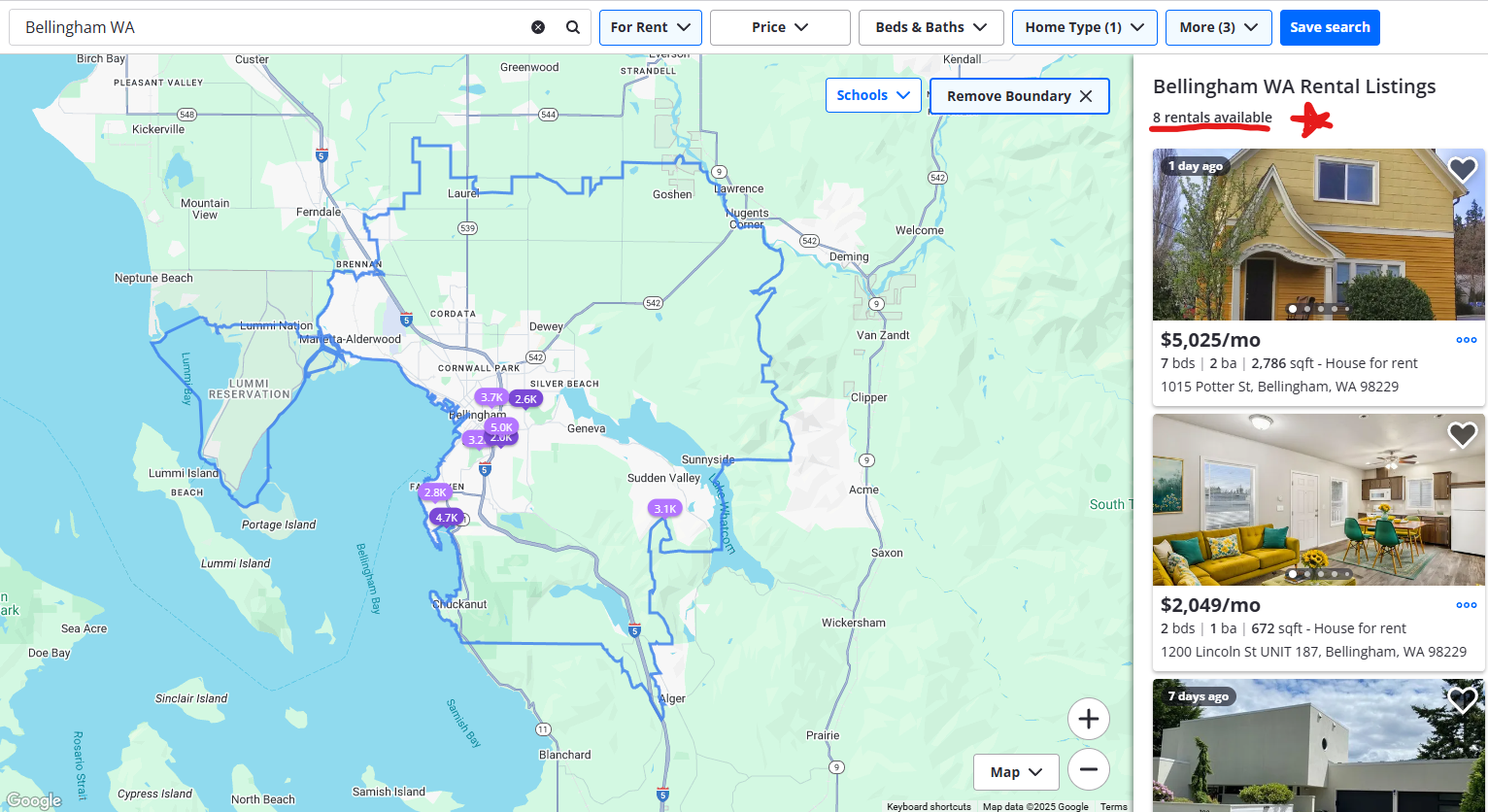Remove the map boundary

[x=1019, y=96]
